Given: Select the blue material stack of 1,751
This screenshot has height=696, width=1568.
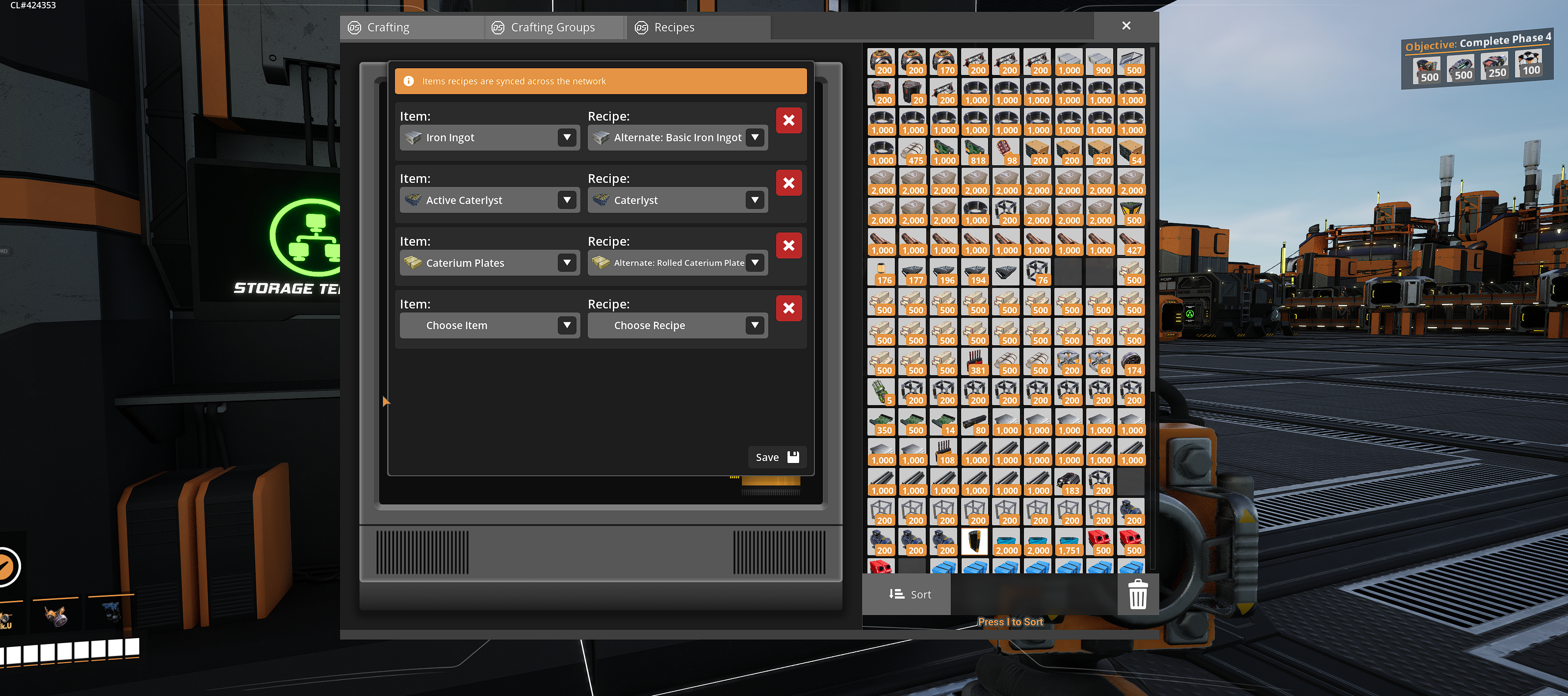Looking at the screenshot, I should (1068, 542).
